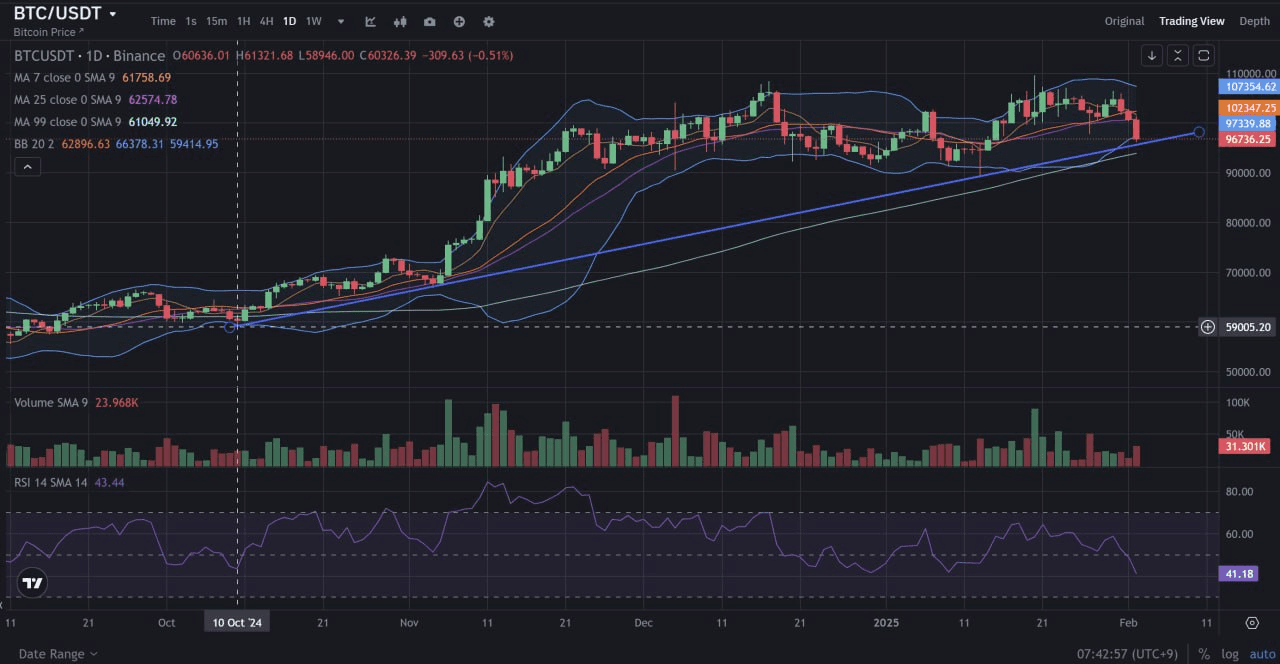The image size is (1280, 664).
Task: Select the BB 20 2 indicator legend
Action: (35, 144)
